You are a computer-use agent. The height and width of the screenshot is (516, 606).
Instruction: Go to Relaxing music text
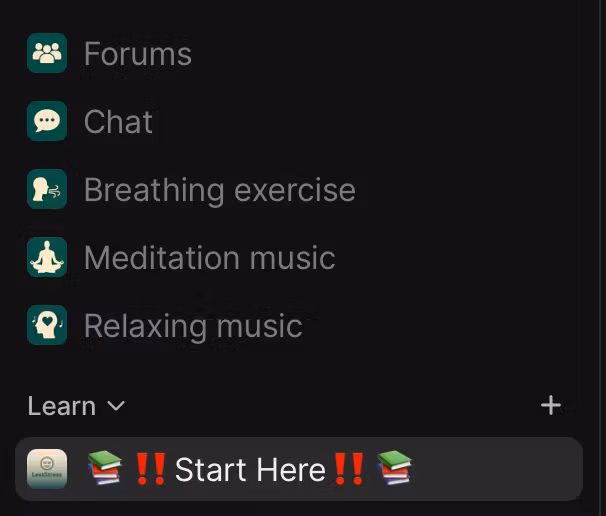[193, 327]
